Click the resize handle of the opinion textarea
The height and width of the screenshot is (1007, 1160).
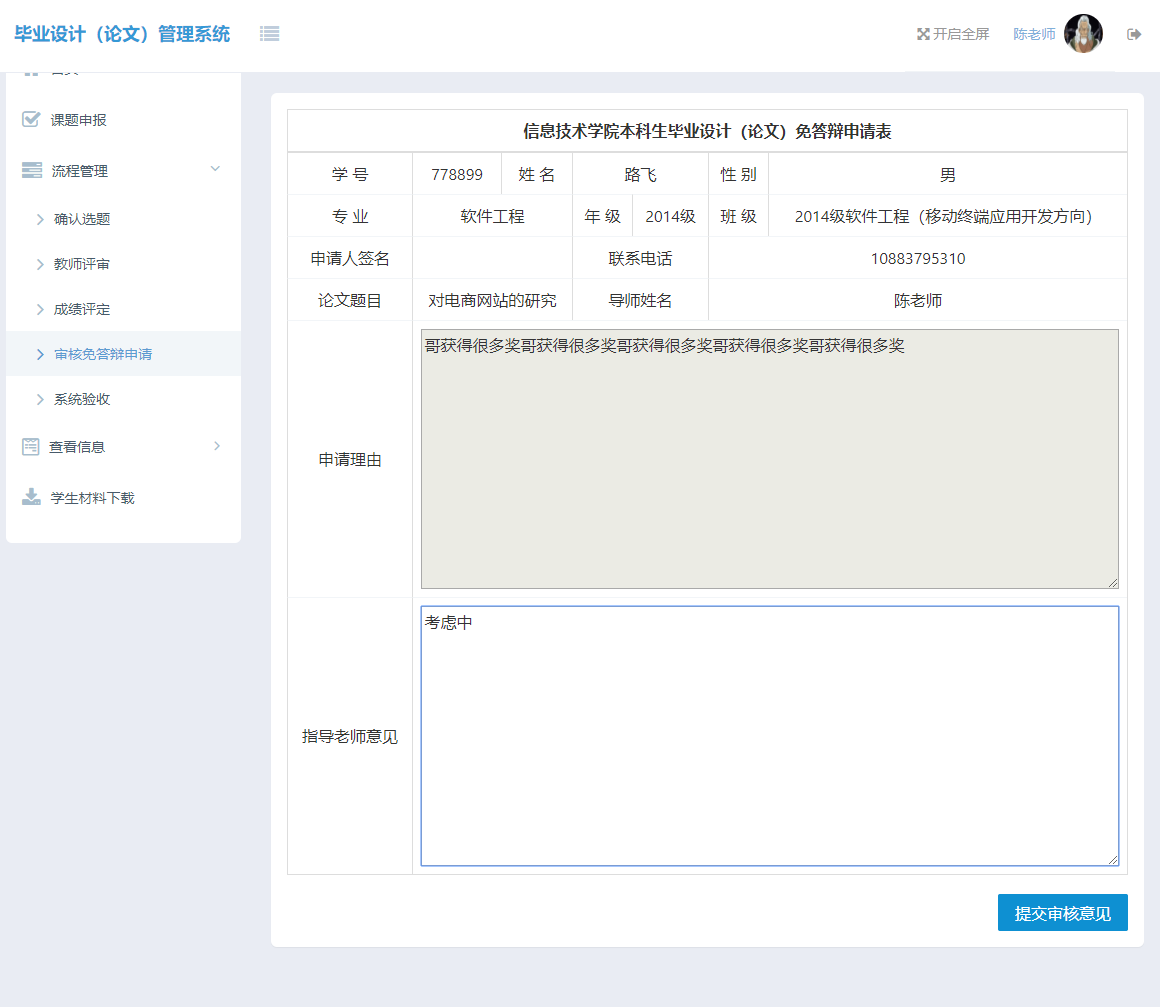1115,857
